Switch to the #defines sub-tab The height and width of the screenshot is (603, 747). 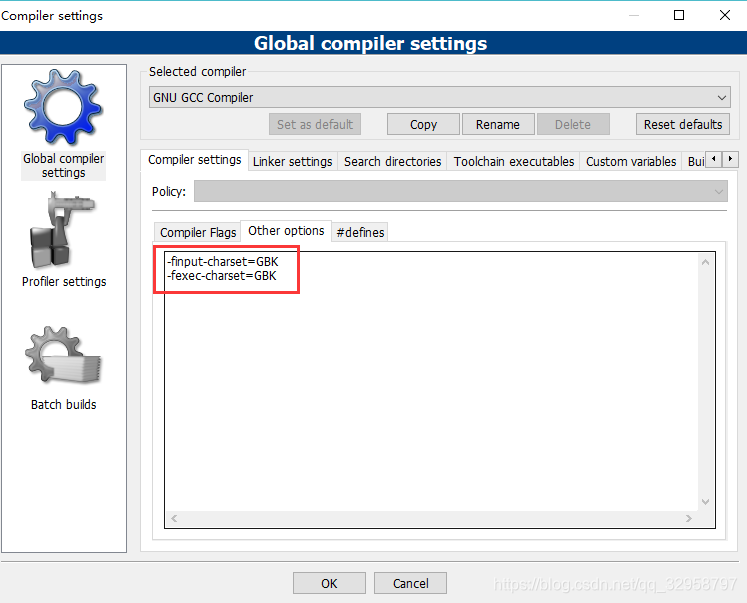click(x=360, y=232)
